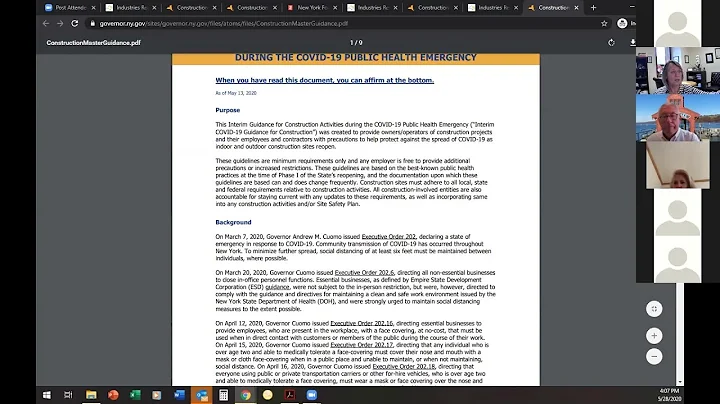Select the man with glasses video thumbnail
720x404 pixels.
coord(678,118)
